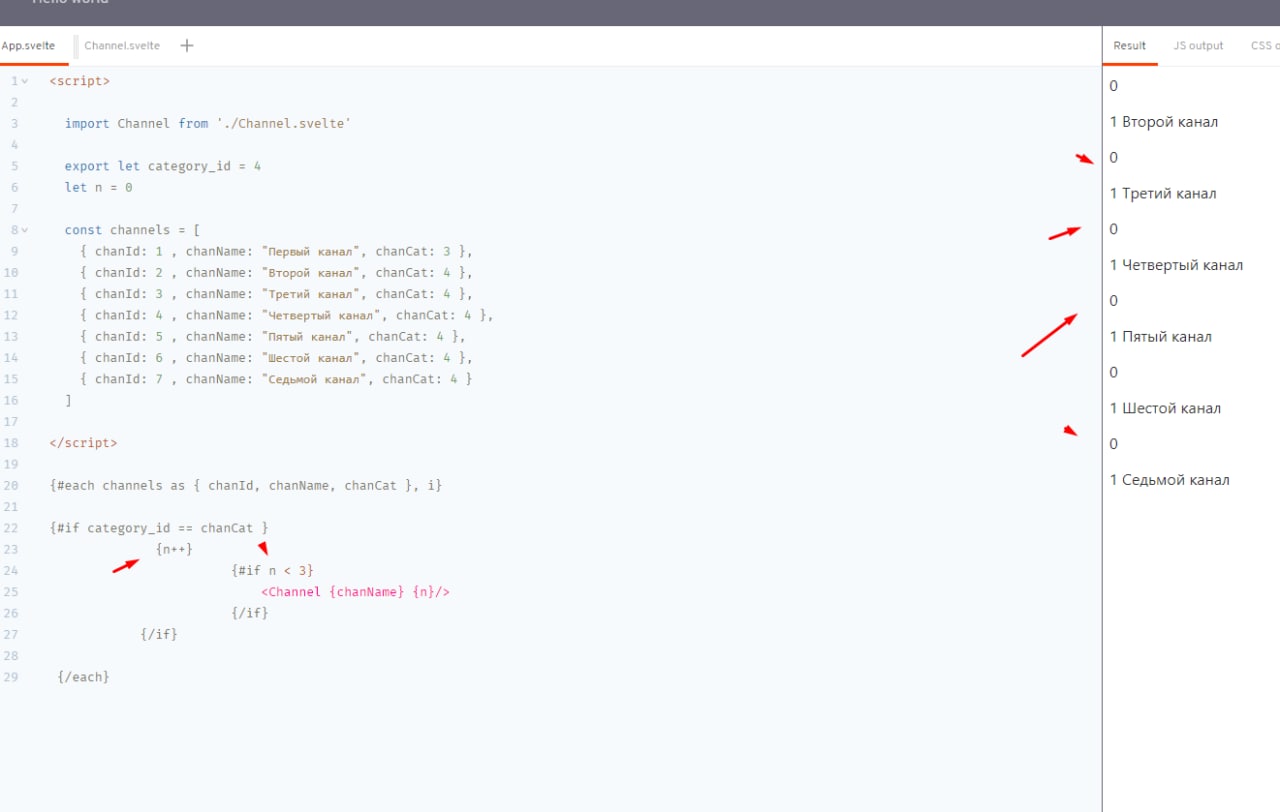Click the '<Channel {chanName} {n}/>' component line
This screenshot has height=812, width=1280.
356,591
